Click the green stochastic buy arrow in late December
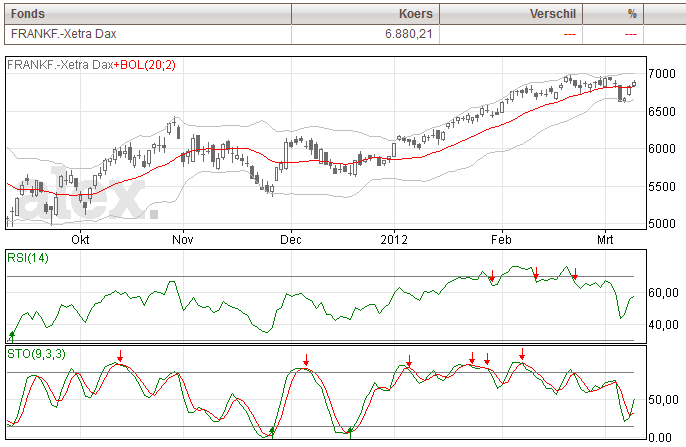This screenshot has width=686, height=447. point(350,432)
